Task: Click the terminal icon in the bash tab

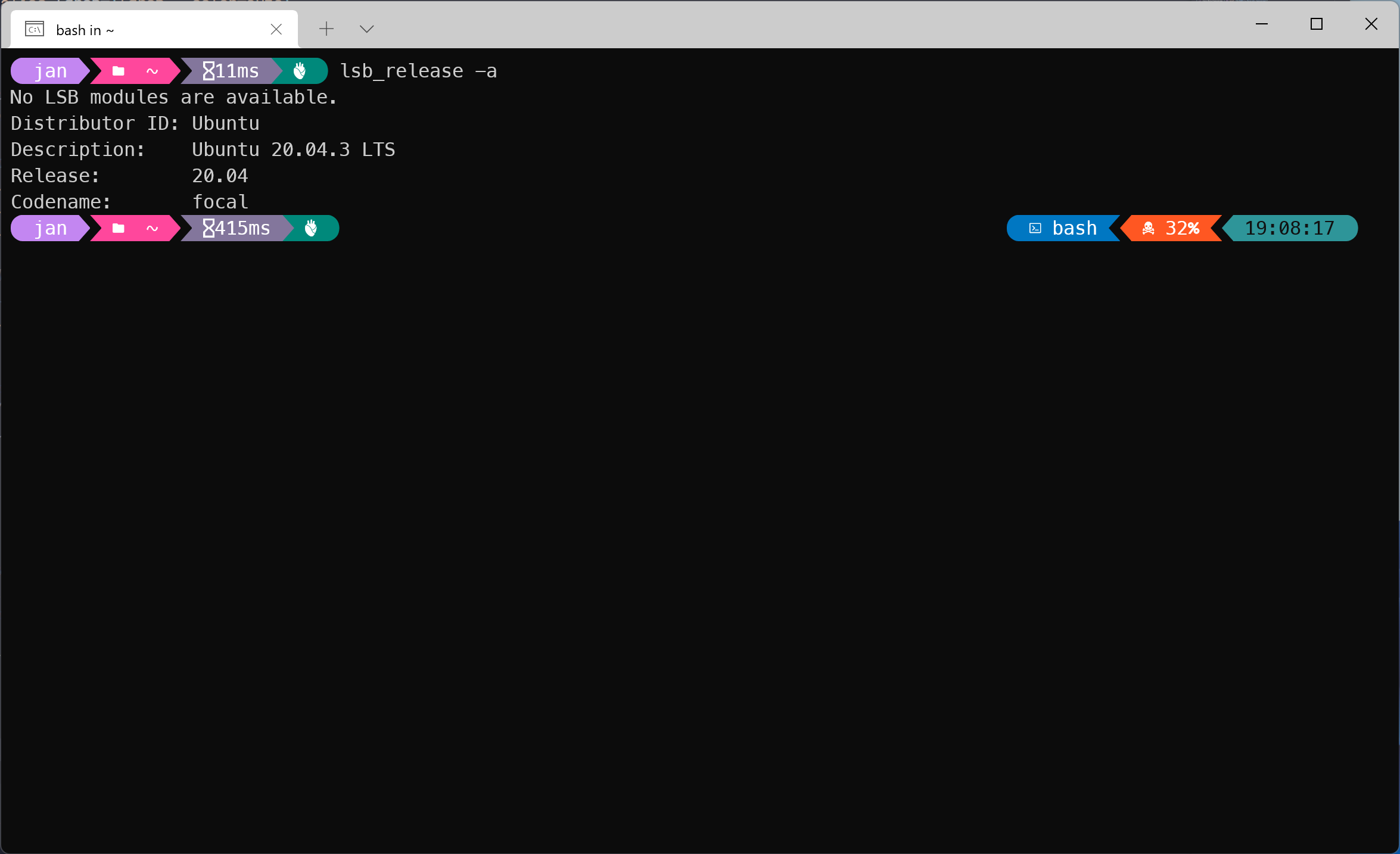Action: pos(33,28)
